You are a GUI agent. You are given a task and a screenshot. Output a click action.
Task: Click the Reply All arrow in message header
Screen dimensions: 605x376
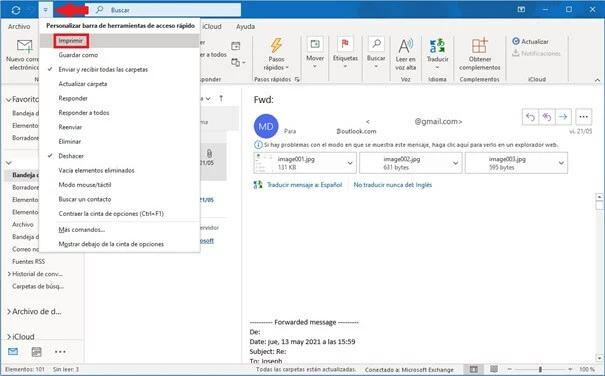point(547,117)
